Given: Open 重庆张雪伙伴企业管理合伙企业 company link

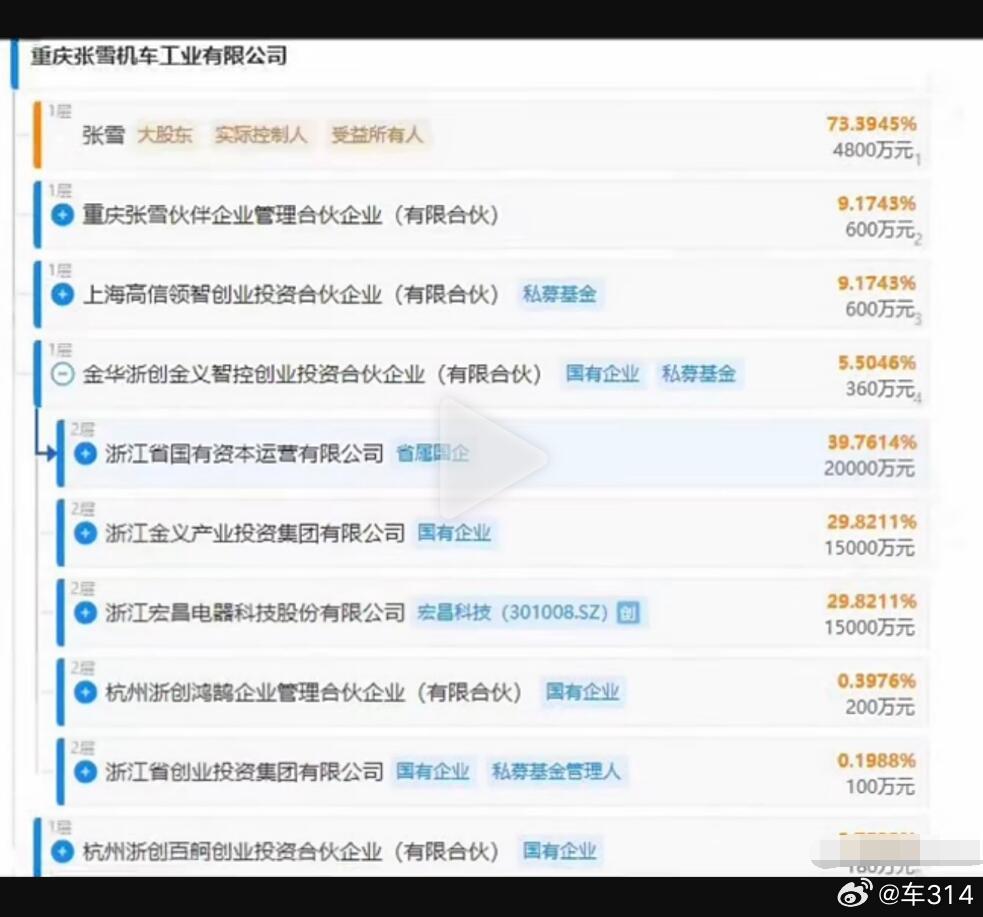Looking at the screenshot, I should (x=291, y=215).
